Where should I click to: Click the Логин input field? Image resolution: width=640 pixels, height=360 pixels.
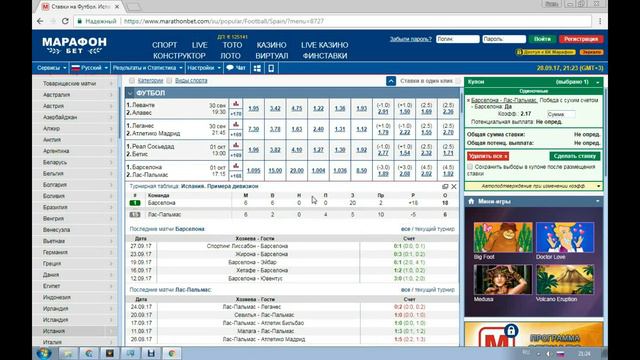[458, 39]
